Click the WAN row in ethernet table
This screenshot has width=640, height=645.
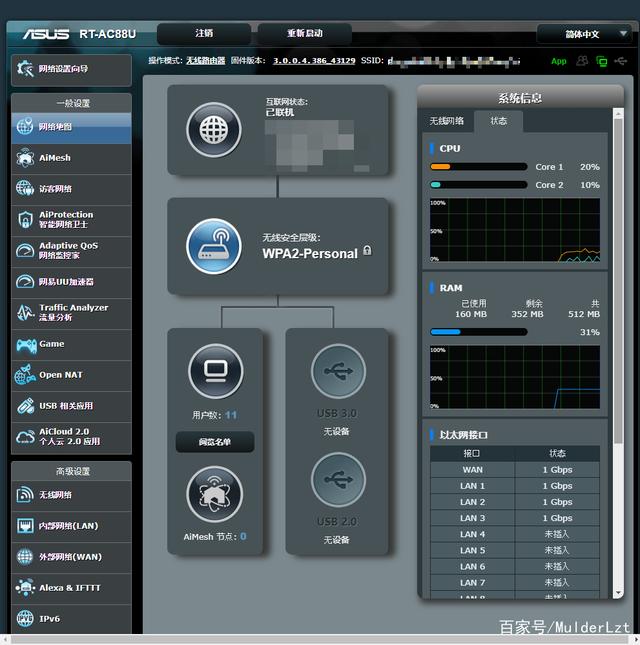pyautogui.click(x=515, y=470)
